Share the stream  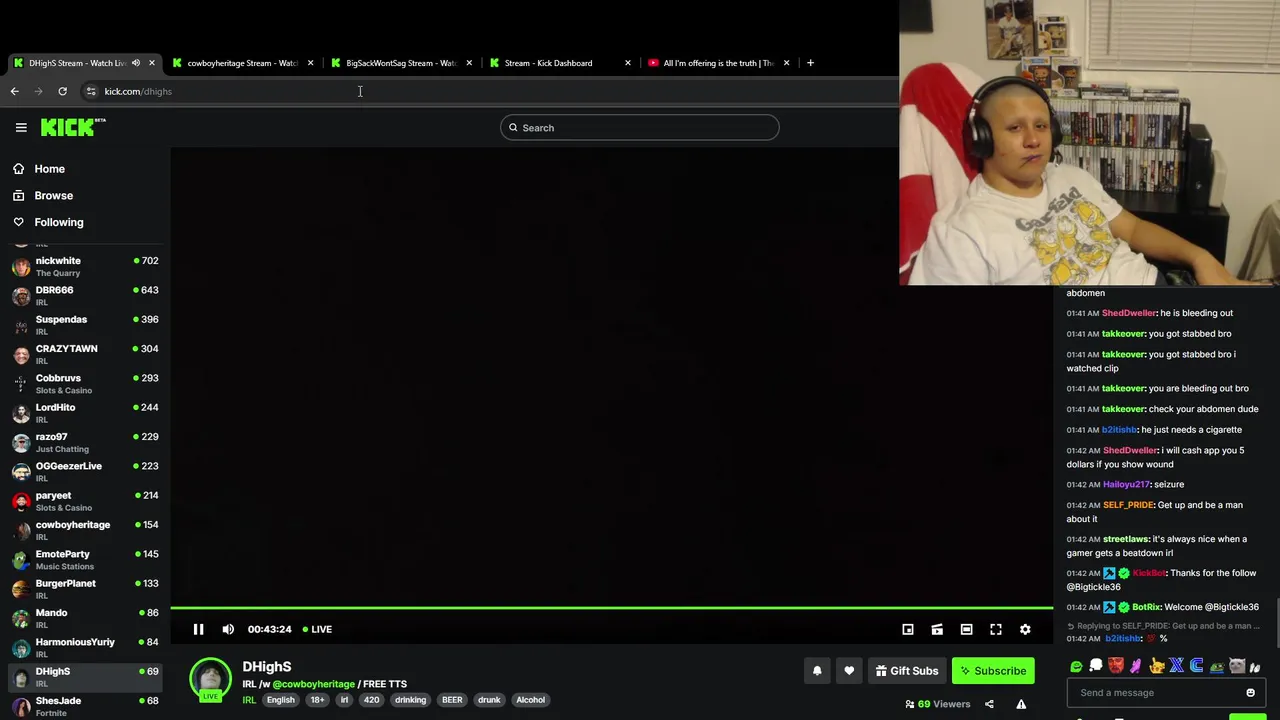(989, 704)
